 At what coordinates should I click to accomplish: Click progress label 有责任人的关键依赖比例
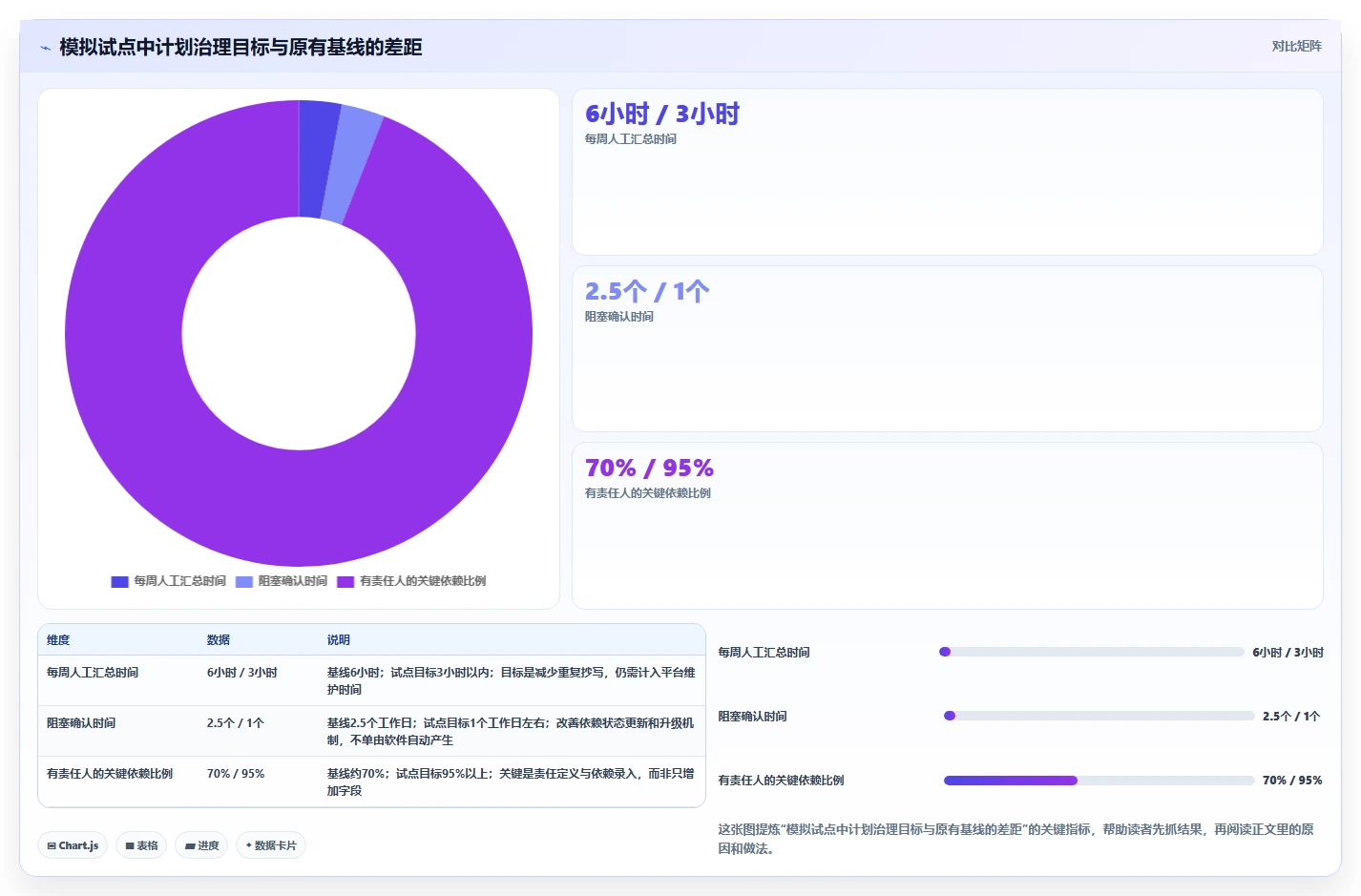[782, 781]
